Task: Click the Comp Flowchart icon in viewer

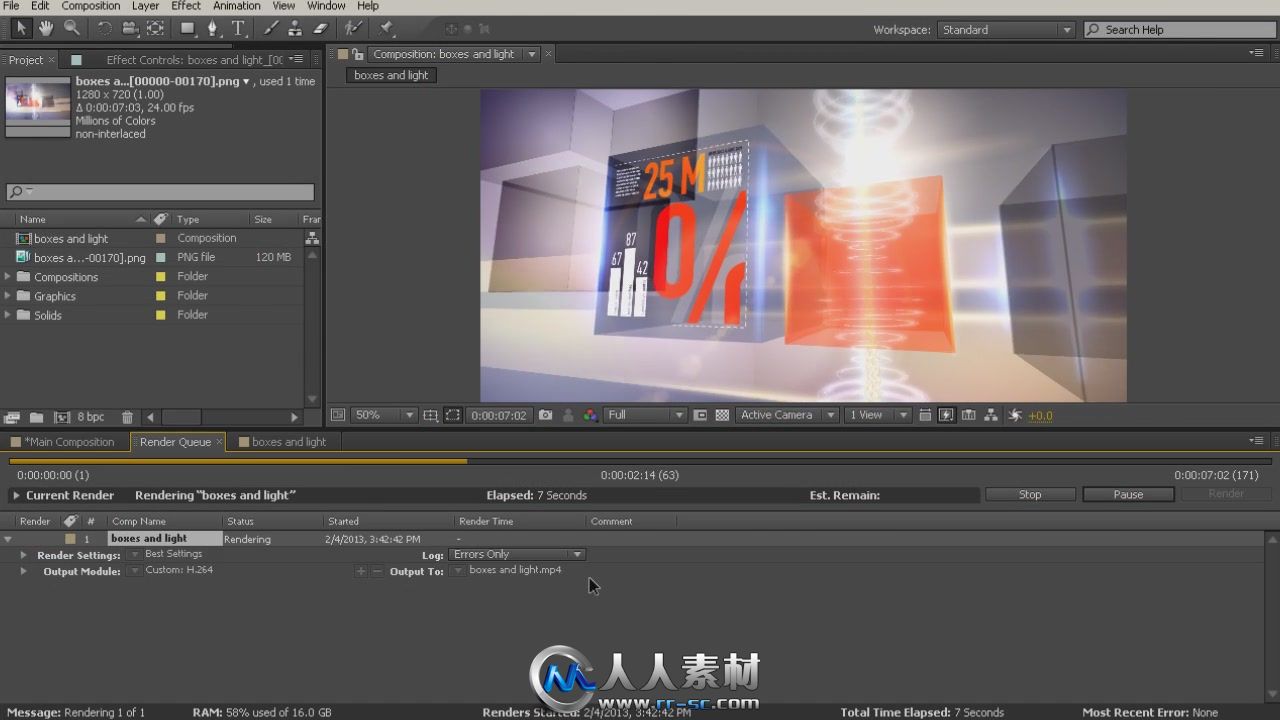Action: (991, 415)
